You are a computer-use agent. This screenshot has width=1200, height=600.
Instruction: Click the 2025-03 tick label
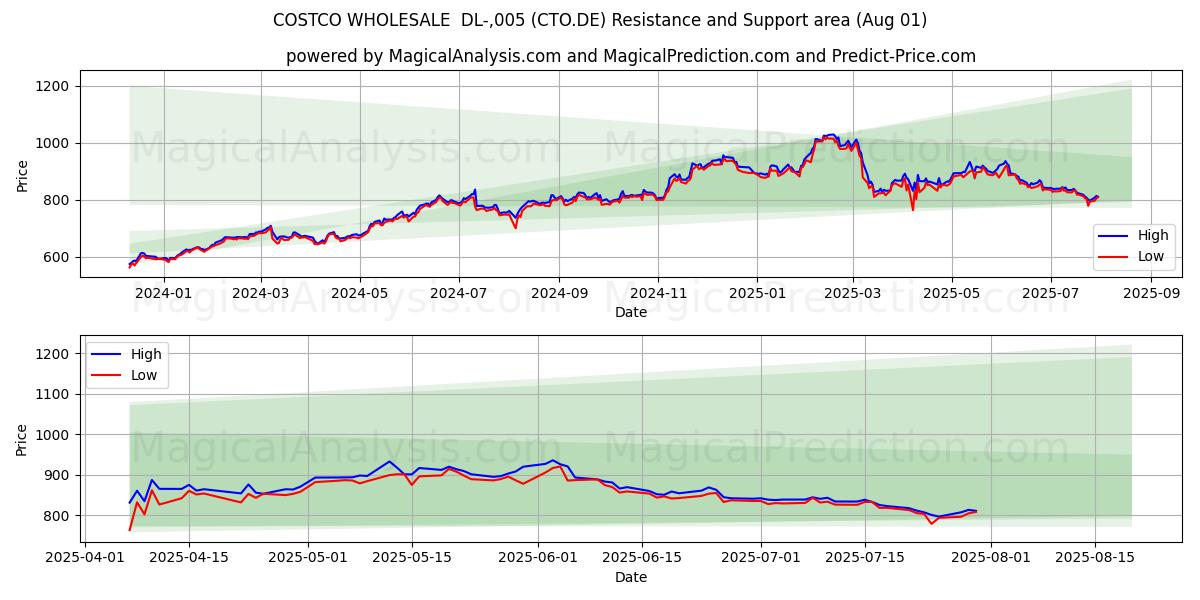[853, 293]
